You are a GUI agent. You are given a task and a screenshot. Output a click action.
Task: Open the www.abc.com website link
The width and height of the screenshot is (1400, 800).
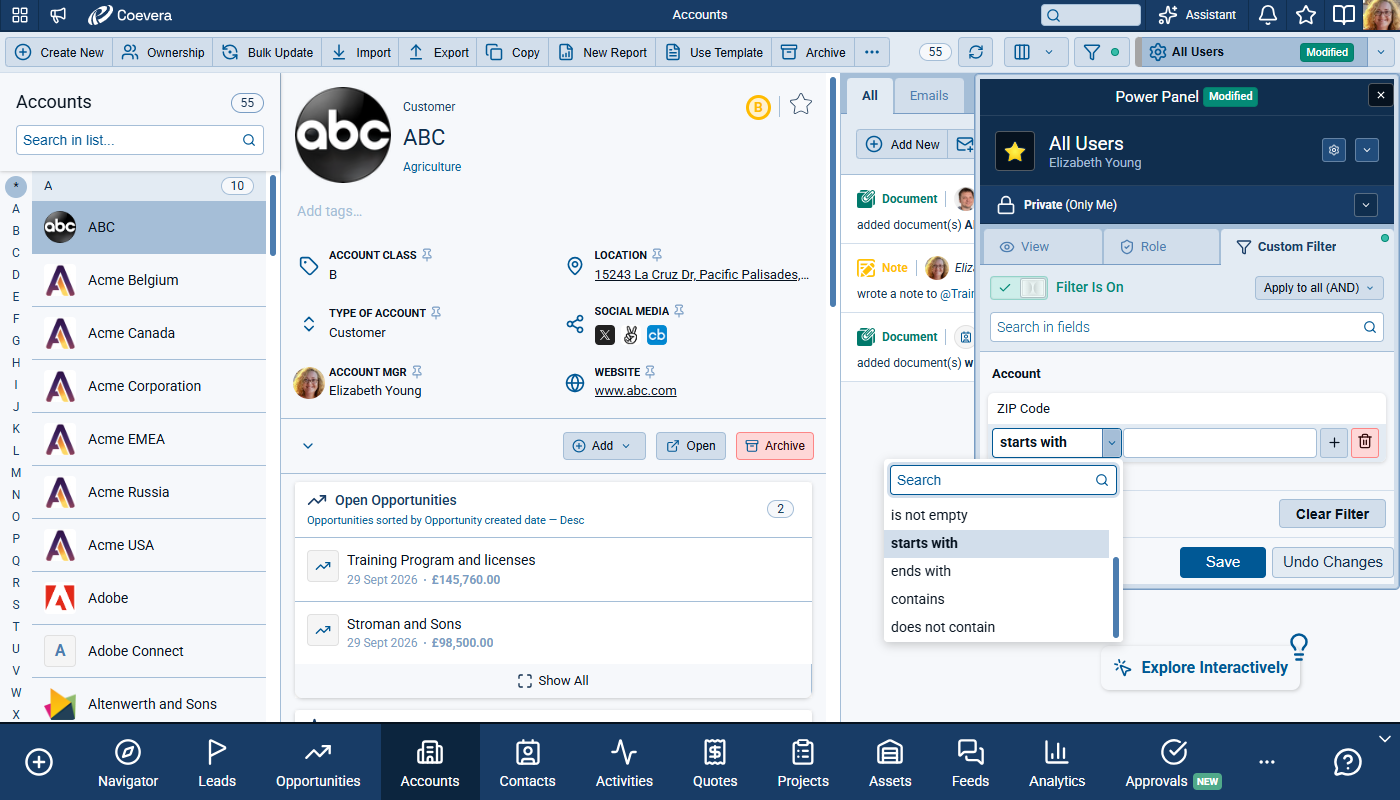[x=635, y=391]
